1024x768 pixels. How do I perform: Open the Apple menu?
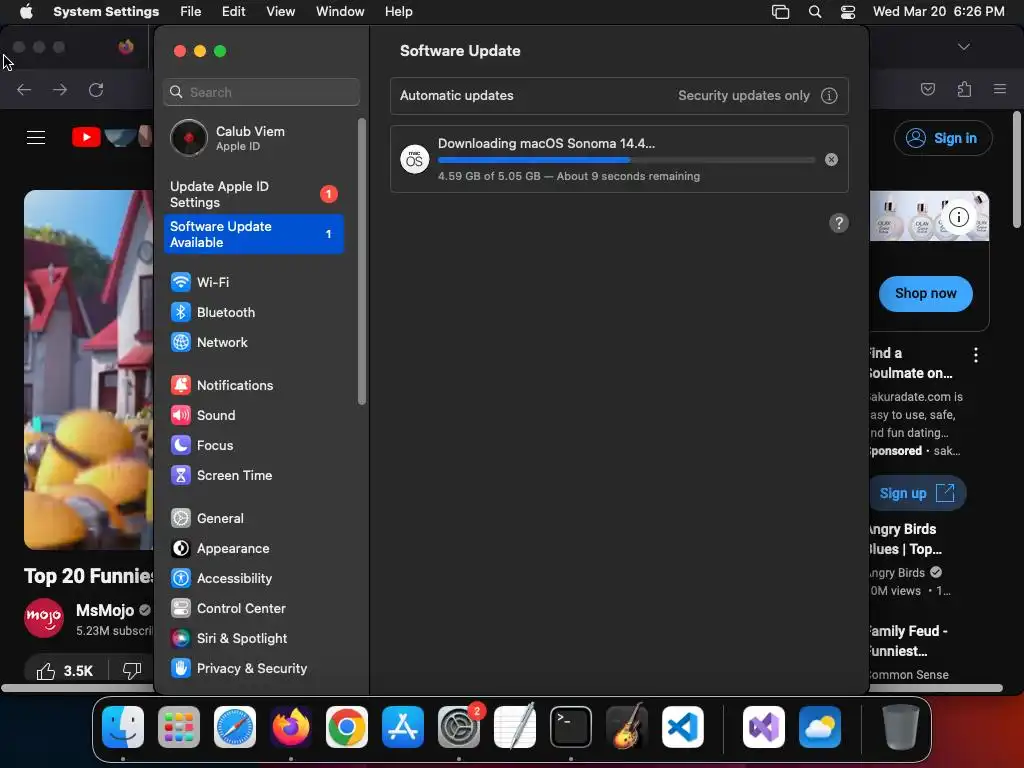coord(26,12)
